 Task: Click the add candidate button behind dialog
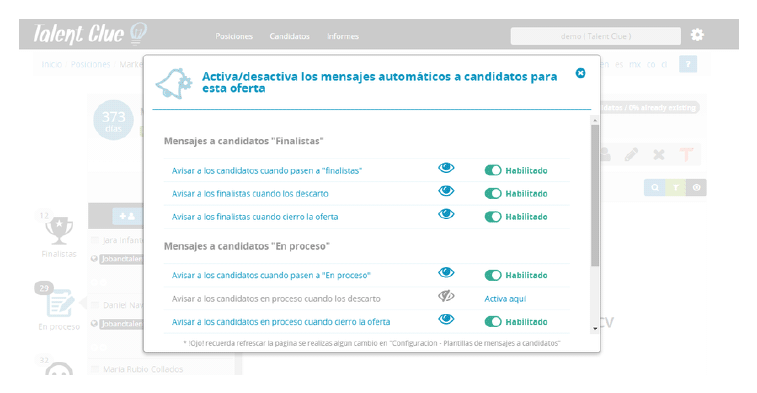click(127, 216)
